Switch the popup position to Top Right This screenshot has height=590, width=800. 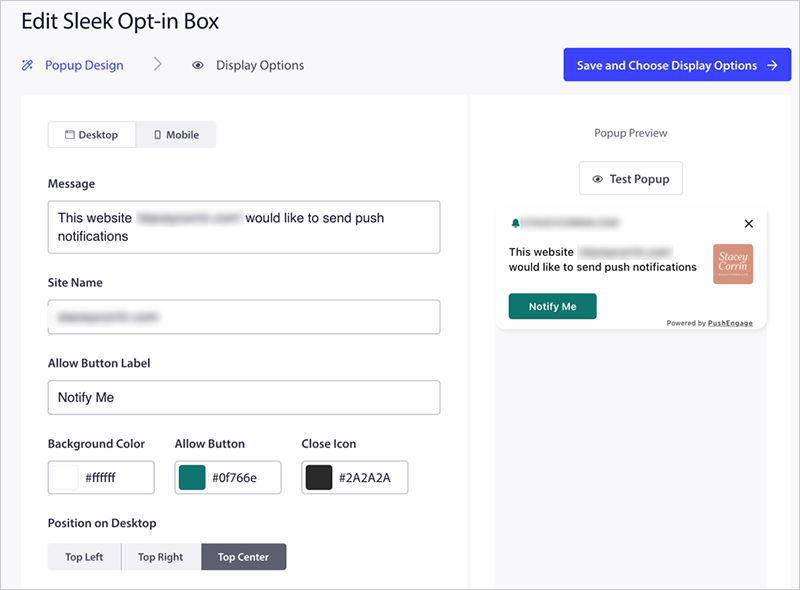coord(161,556)
